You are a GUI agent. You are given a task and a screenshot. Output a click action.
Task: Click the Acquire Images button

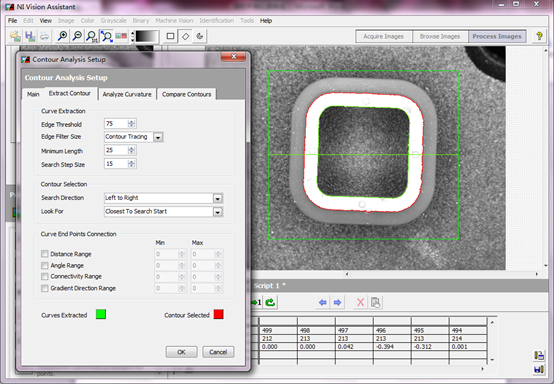383,36
